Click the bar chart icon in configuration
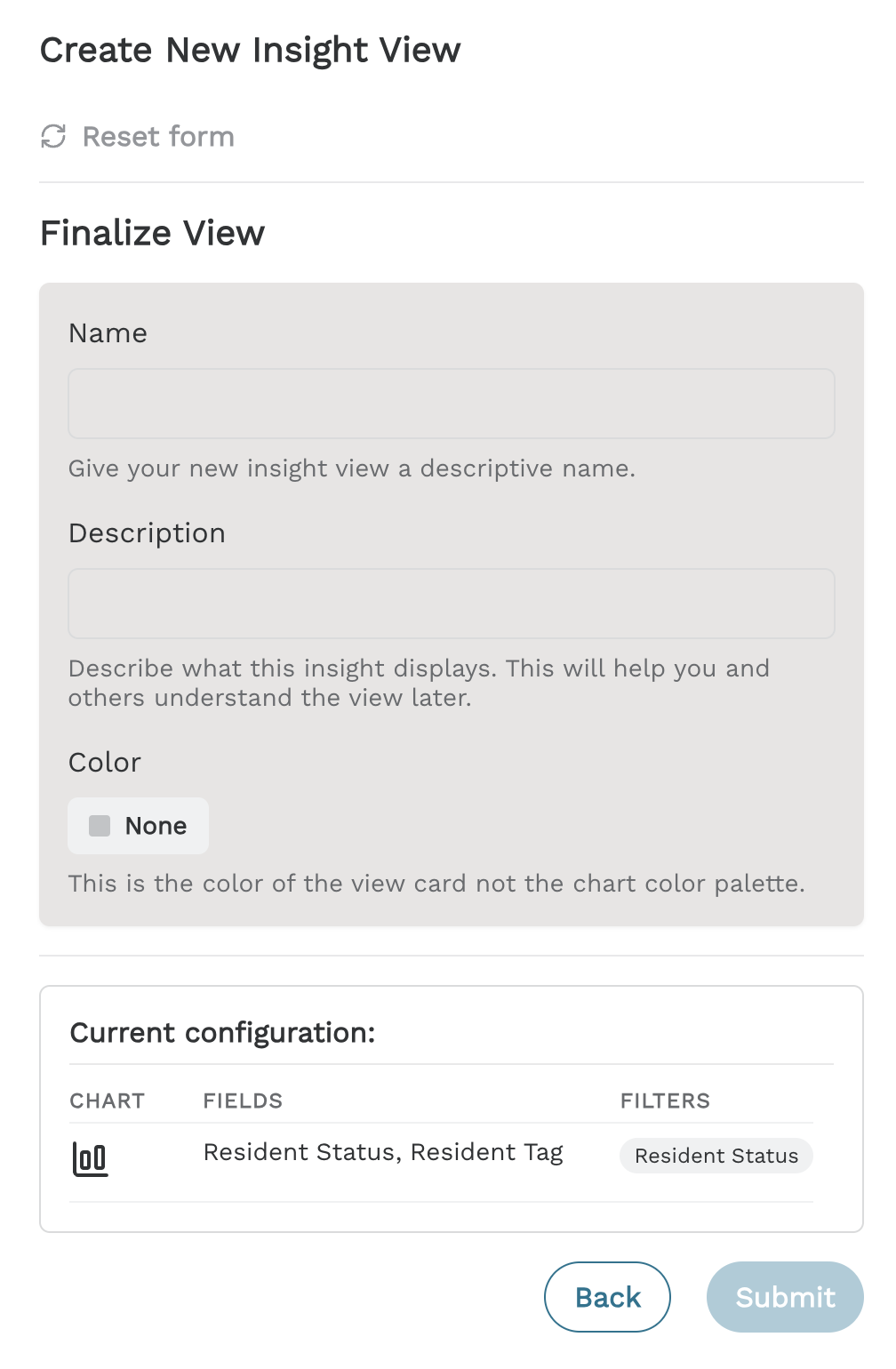 click(90, 1159)
